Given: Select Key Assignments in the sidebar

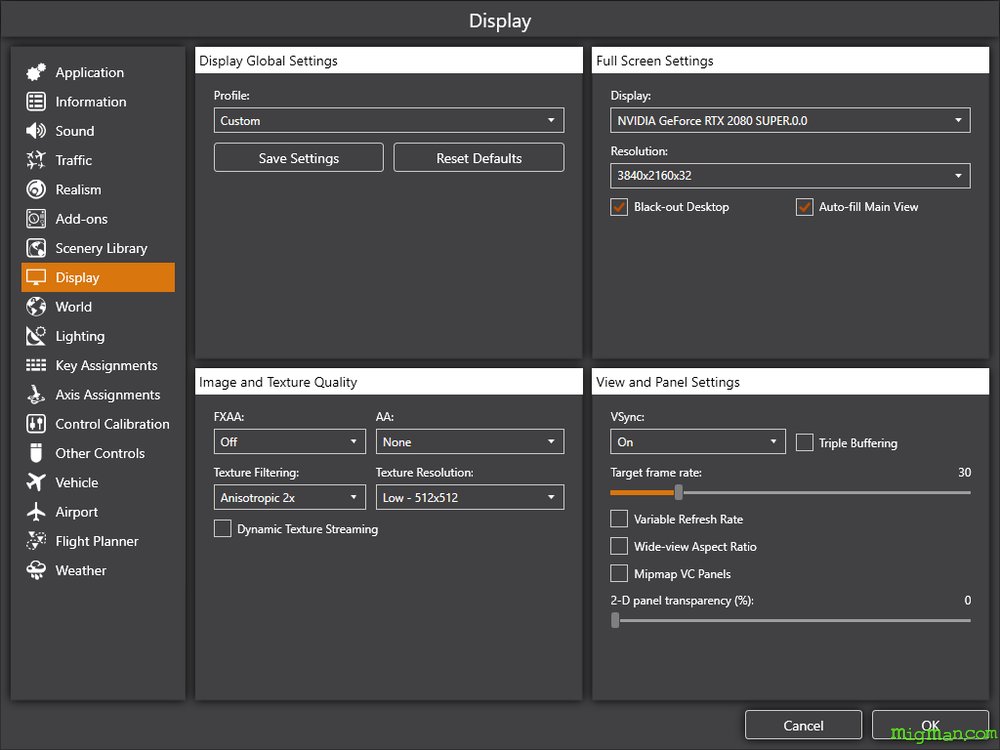Looking at the screenshot, I should [98, 365].
